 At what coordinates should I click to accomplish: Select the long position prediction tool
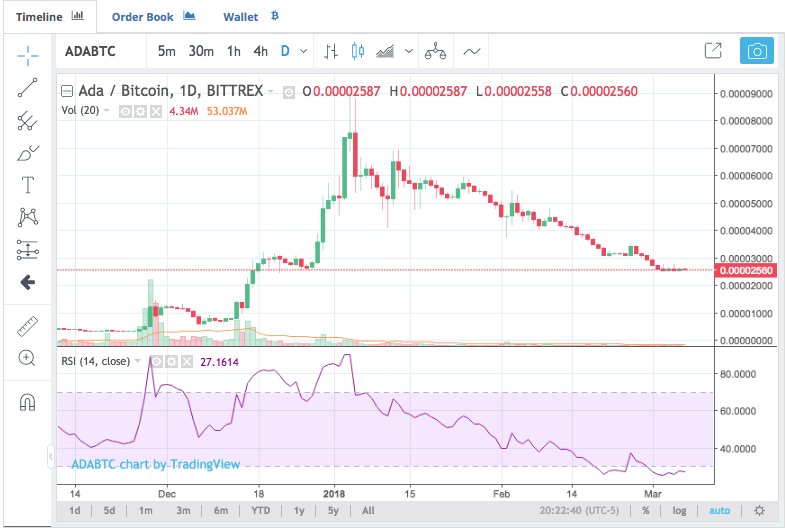pos(28,250)
